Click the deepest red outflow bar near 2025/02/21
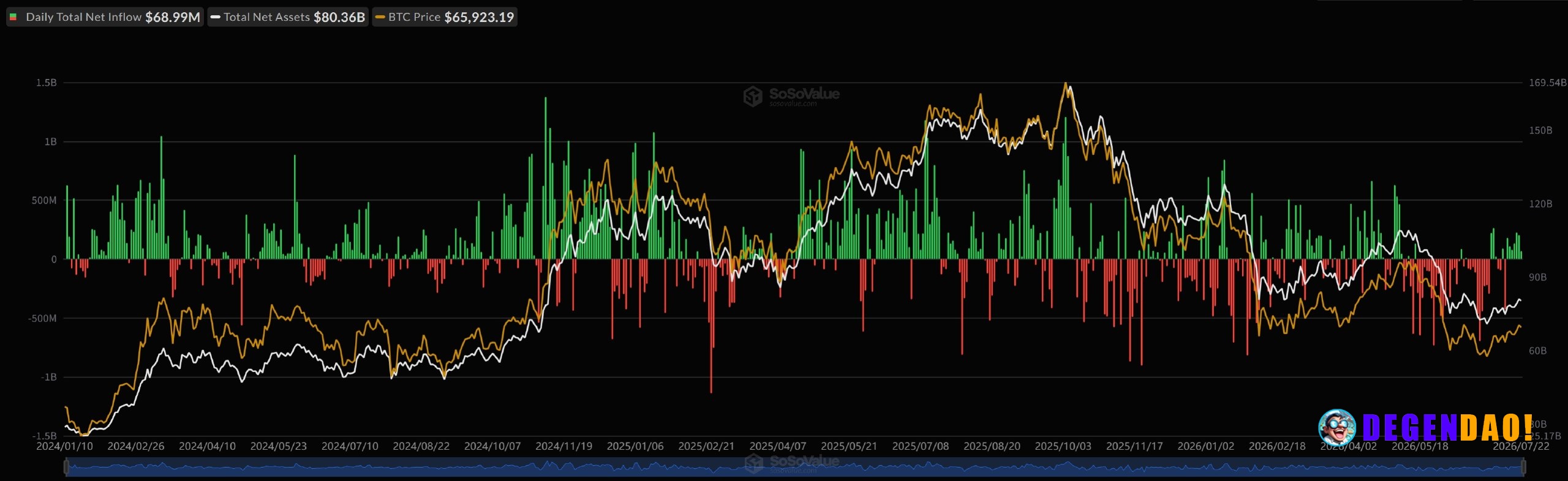Screen dimensions: 1568x481 [710, 326]
